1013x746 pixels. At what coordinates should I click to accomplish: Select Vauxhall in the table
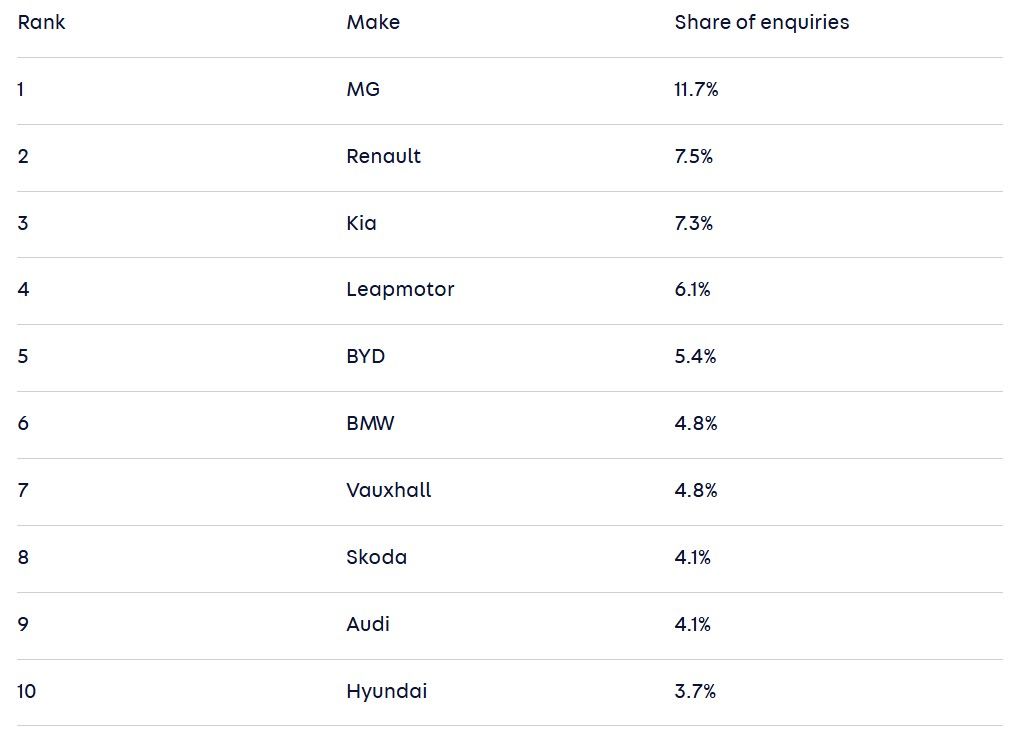coord(388,490)
